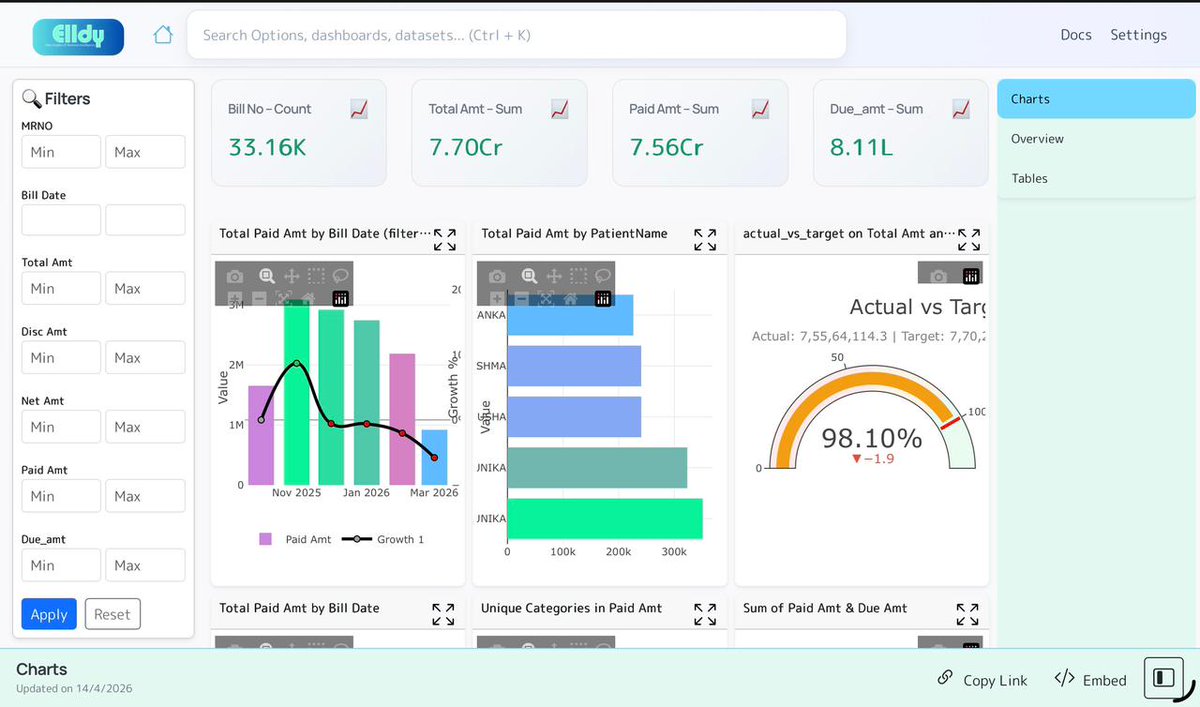
Task: Open the Total Amt - Sum trend icon
Action: click(560, 109)
